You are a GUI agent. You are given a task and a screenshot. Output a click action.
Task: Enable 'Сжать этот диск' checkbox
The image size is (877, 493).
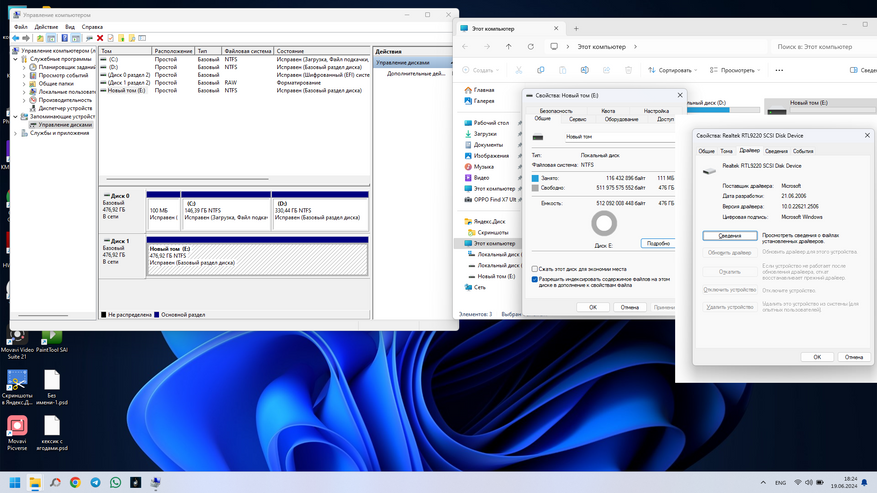coord(535,269)
